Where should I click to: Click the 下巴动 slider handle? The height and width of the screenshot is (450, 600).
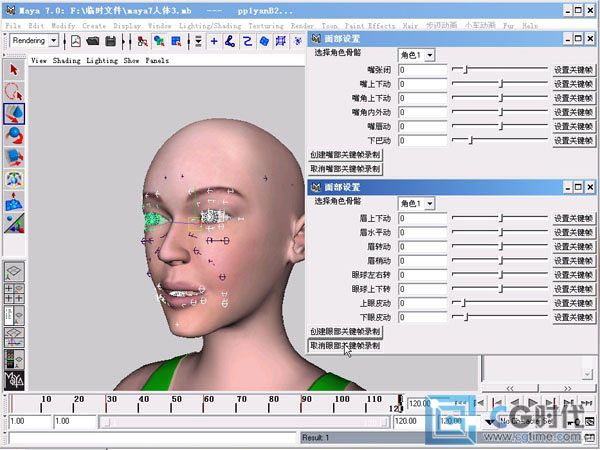471,140
